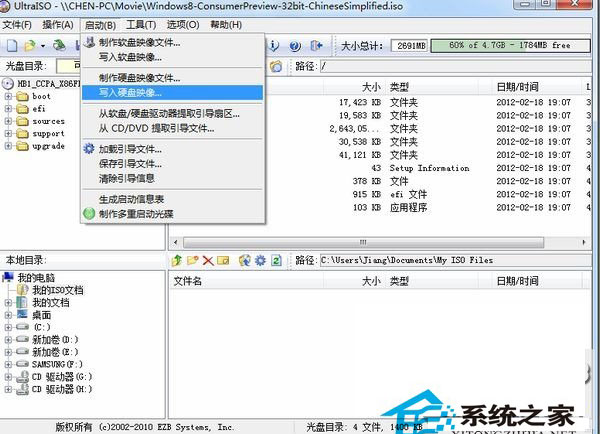
Task: Click the scrollbar left arrow in image list
Action: click(x=176, y=242)
